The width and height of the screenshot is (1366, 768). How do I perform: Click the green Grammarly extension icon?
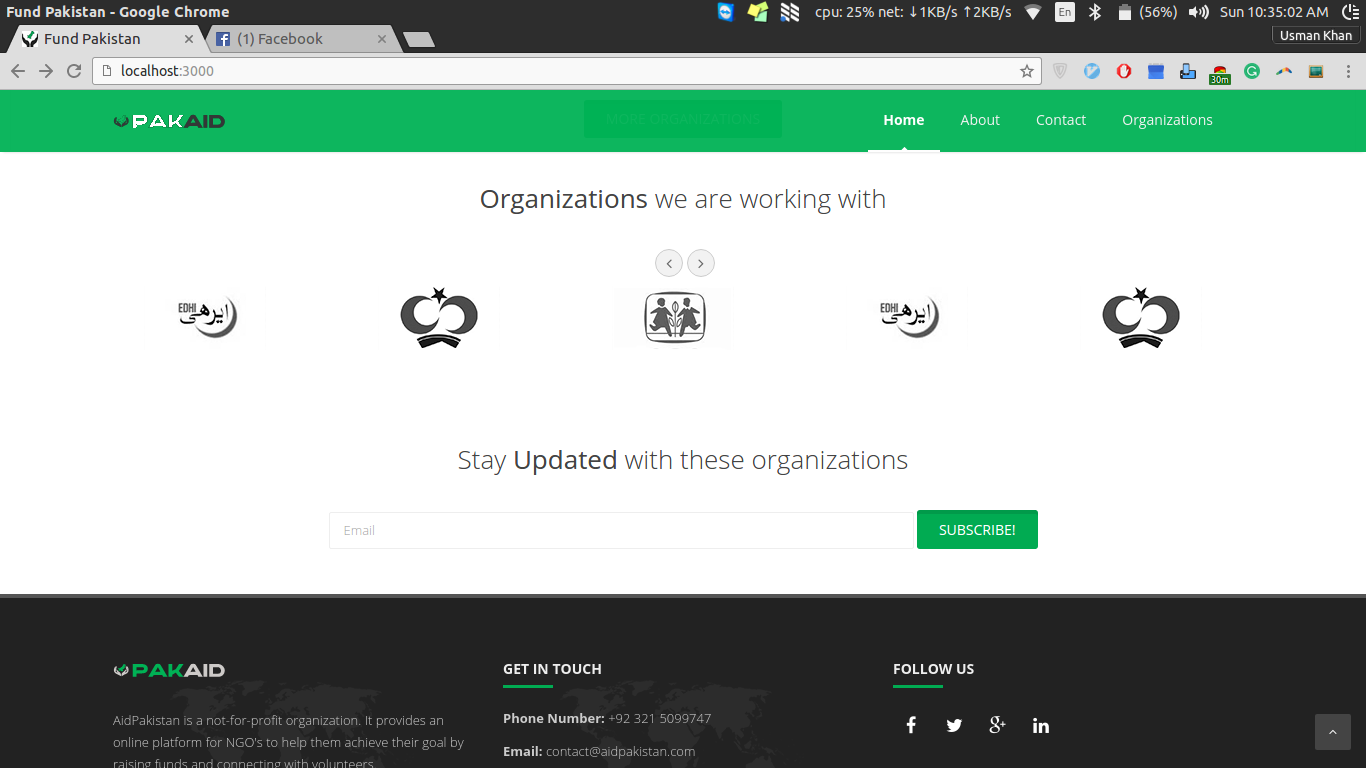(1252, 71)
